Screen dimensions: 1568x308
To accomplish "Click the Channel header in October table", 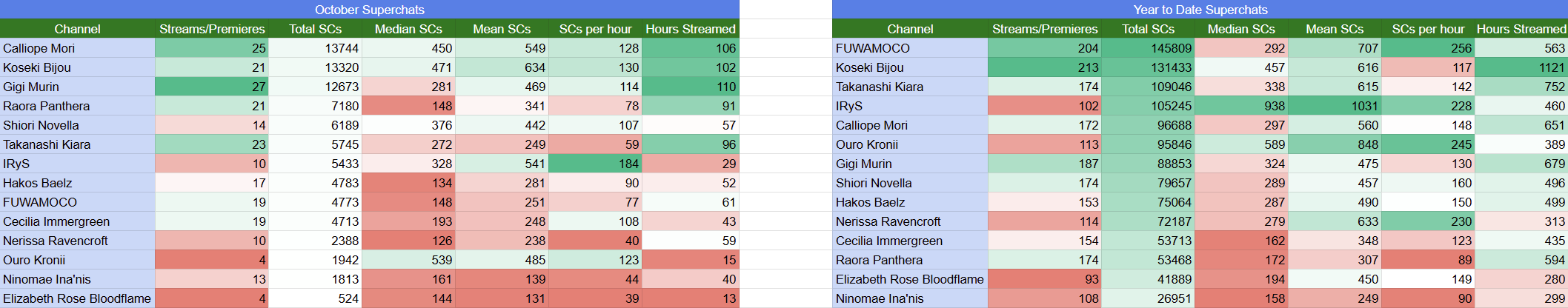I will (77, 29).
